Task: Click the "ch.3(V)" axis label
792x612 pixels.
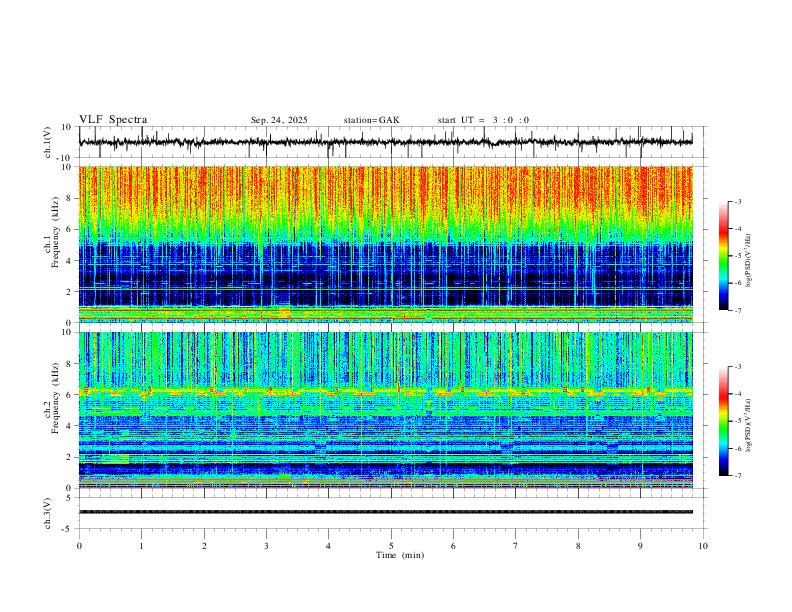Action: point(48,513)
